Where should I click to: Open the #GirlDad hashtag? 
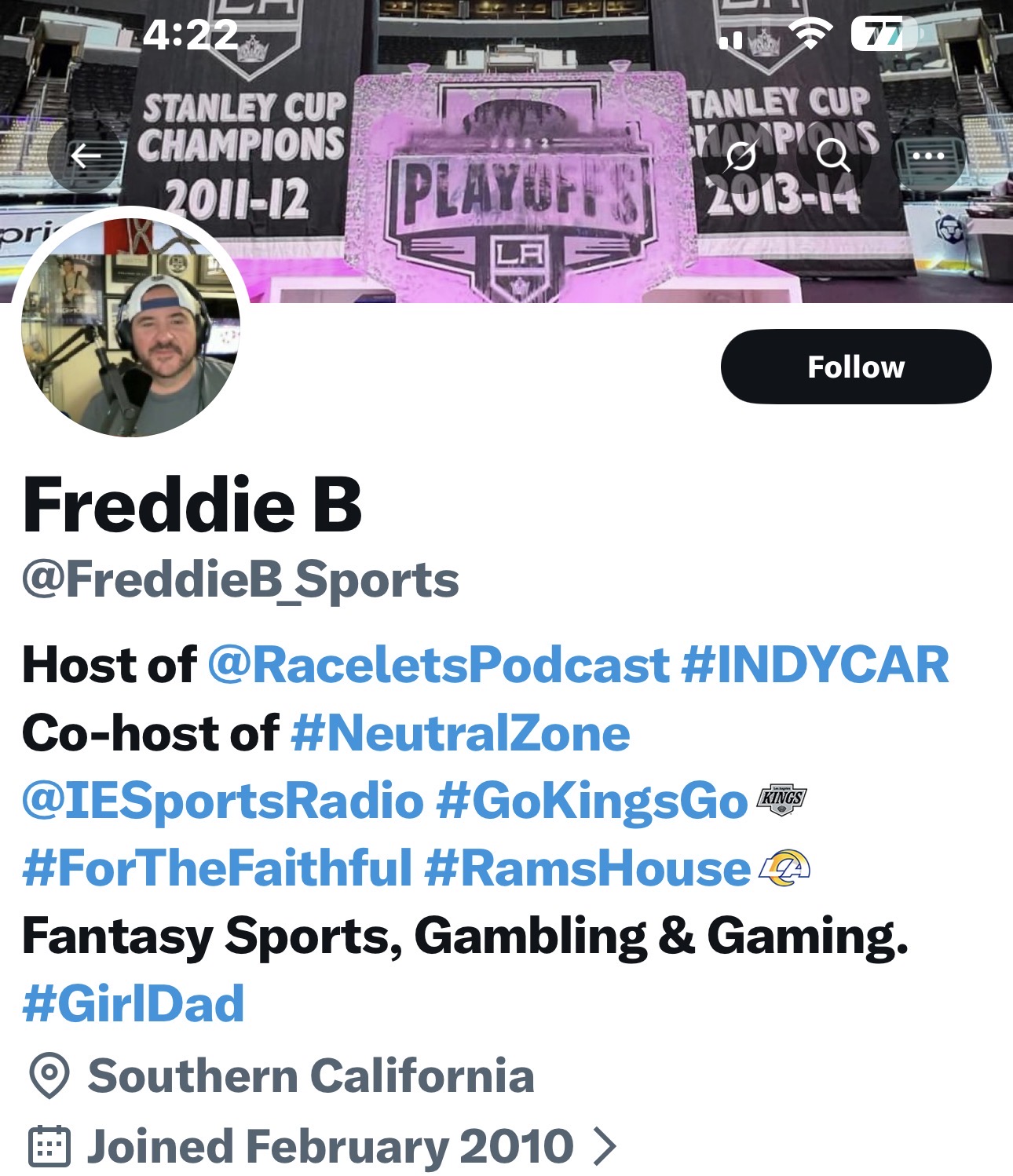pyautogui.click(x=133, y=1004)
